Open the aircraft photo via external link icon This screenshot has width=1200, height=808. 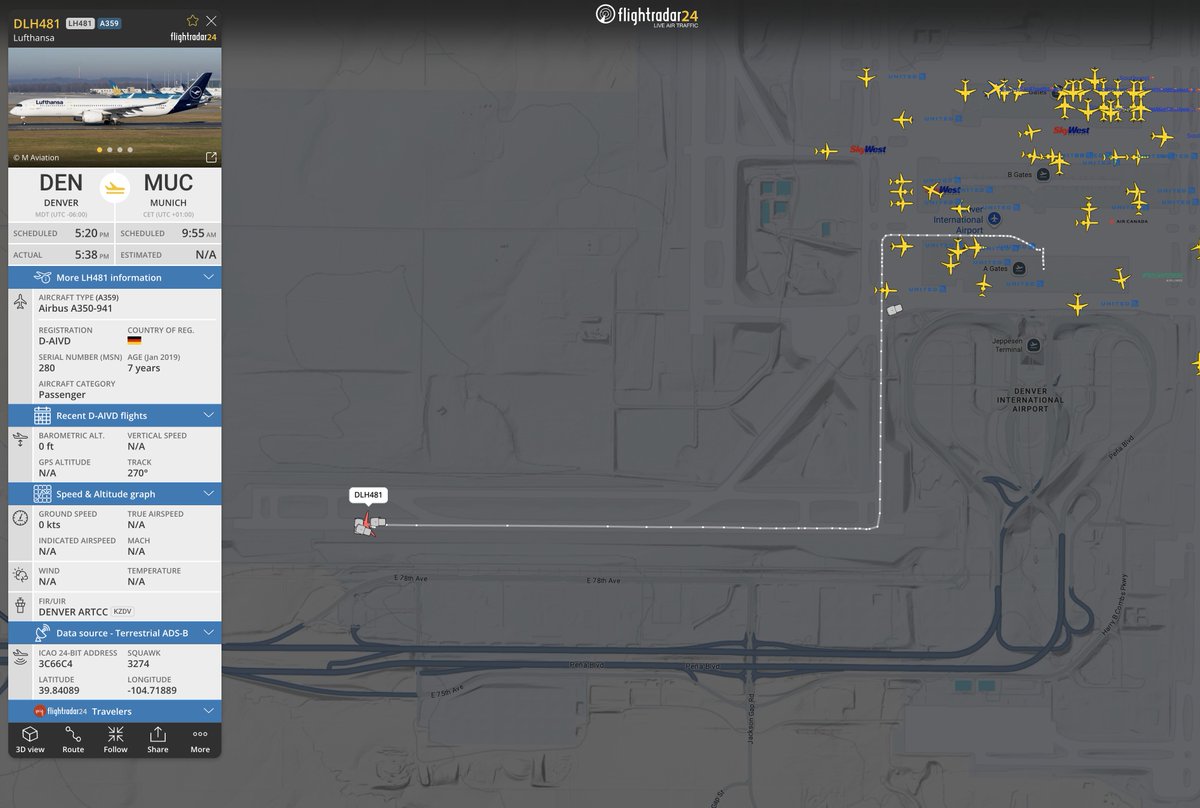[x=210, y=157]
